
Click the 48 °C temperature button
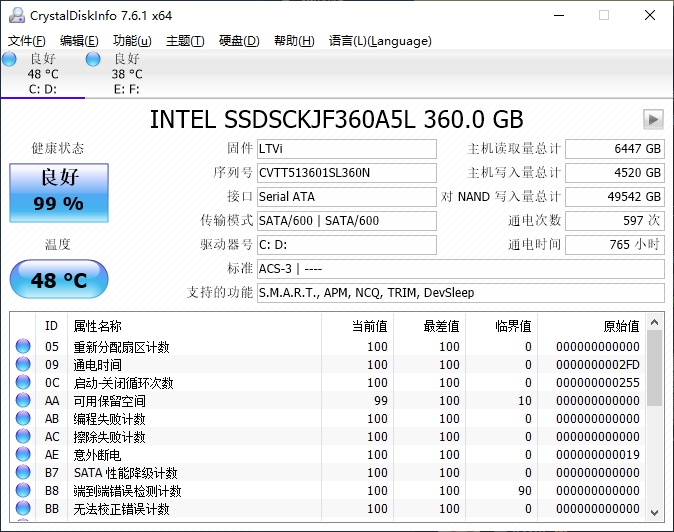tap(59, 279)
